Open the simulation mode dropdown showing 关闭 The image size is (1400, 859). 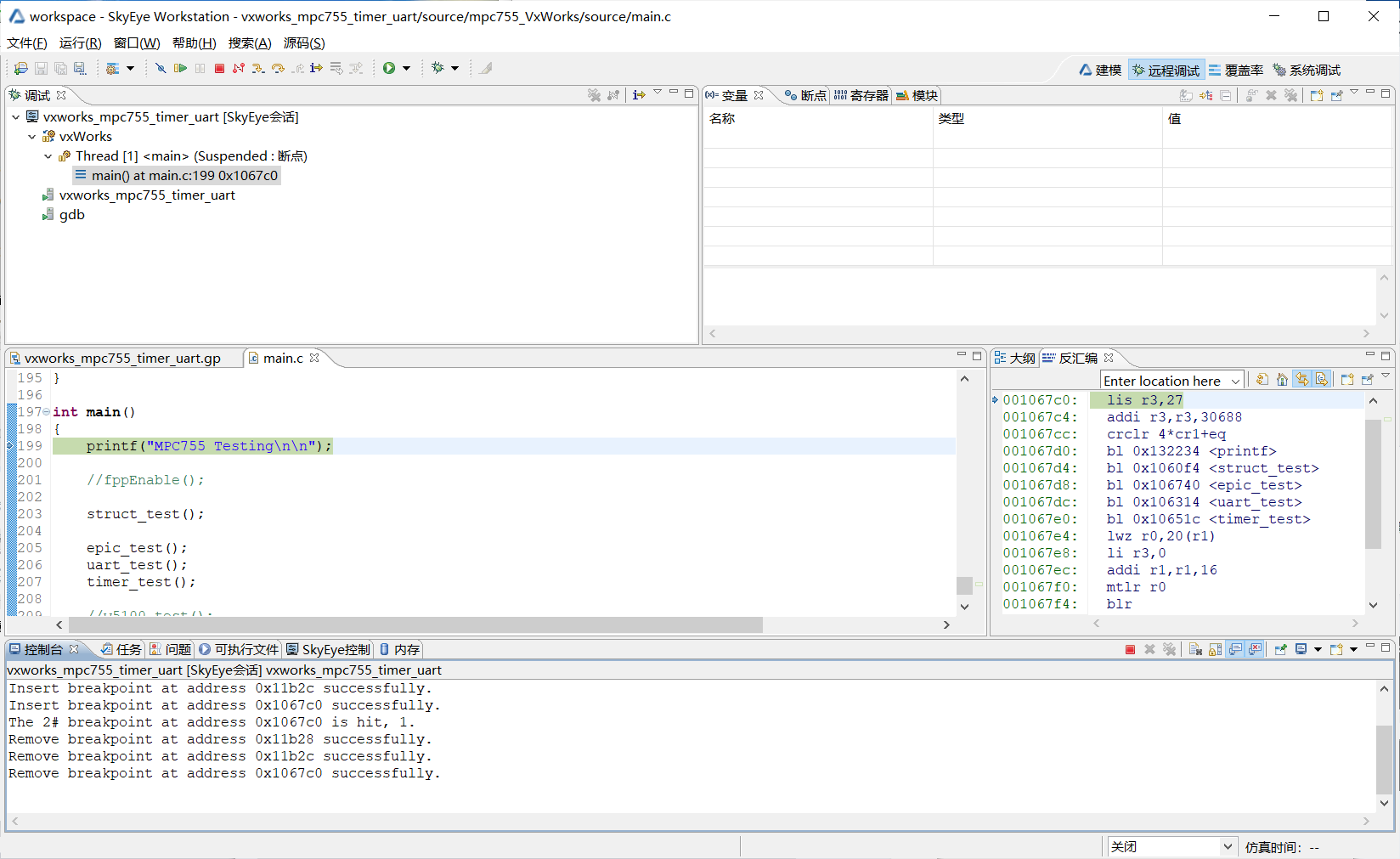(1226, 846)
